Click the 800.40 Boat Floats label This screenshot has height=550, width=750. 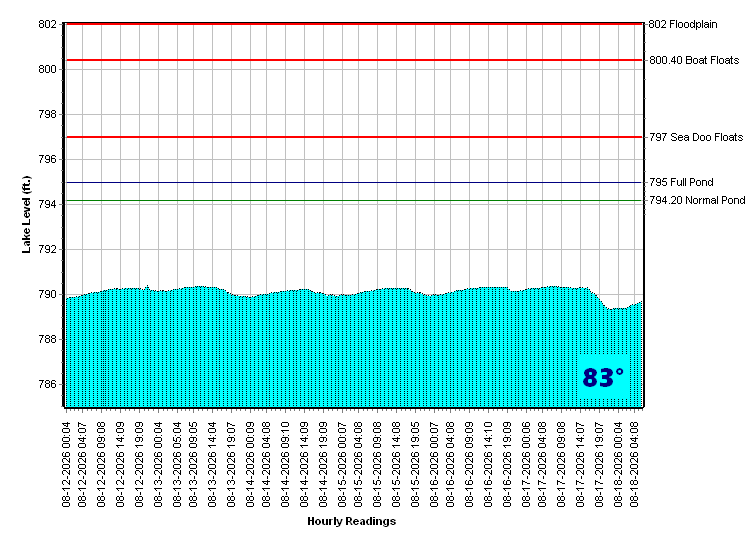(x=694, y=60)
